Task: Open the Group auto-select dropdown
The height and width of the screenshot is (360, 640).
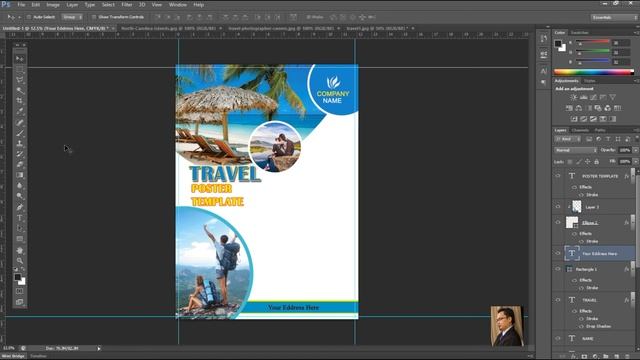Action: point(72,17)
